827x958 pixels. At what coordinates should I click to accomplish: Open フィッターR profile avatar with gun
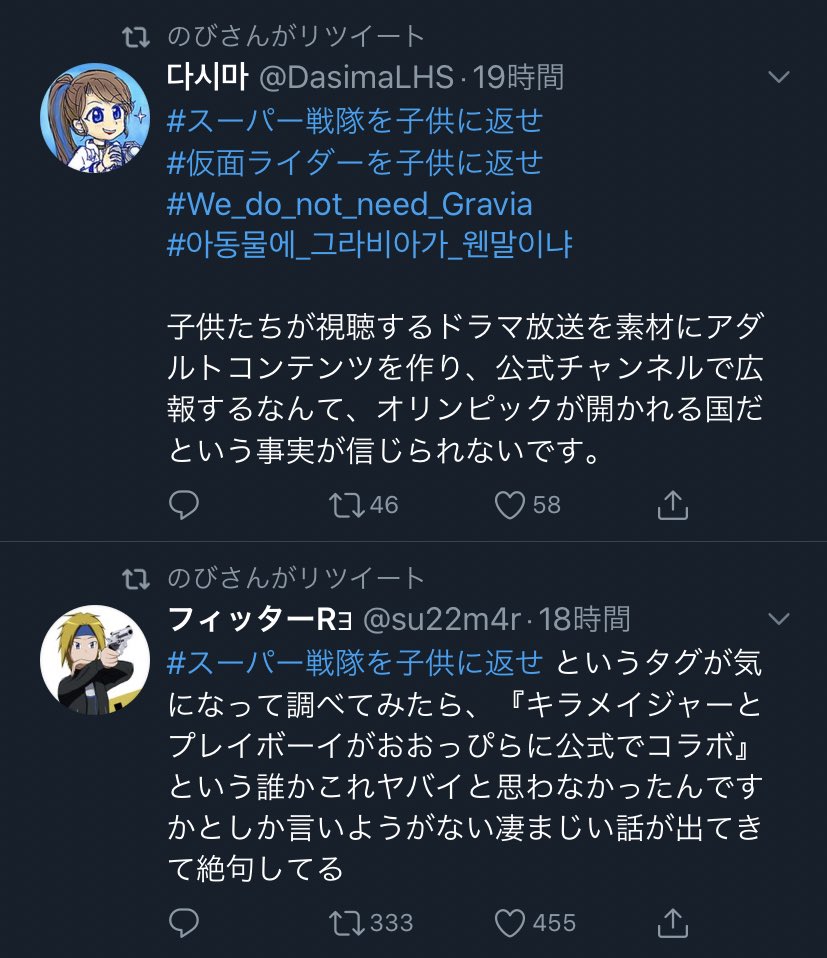[95, 660]
